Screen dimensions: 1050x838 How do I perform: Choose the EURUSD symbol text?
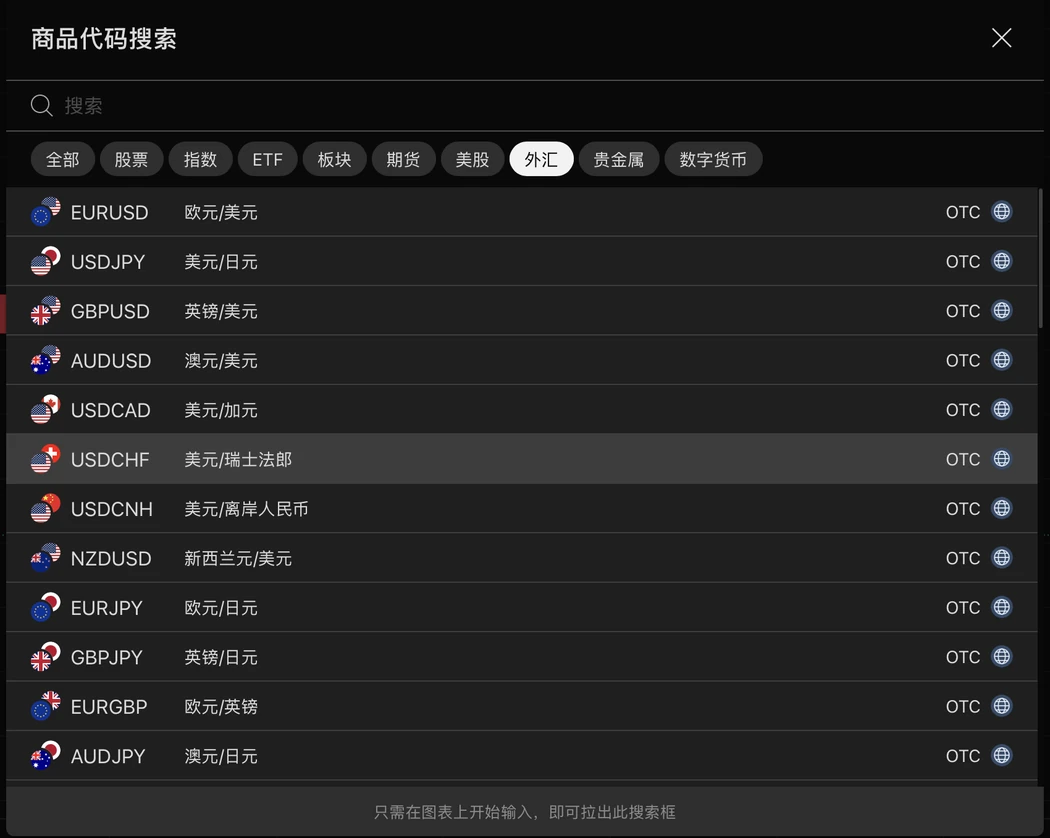(109, 212)
